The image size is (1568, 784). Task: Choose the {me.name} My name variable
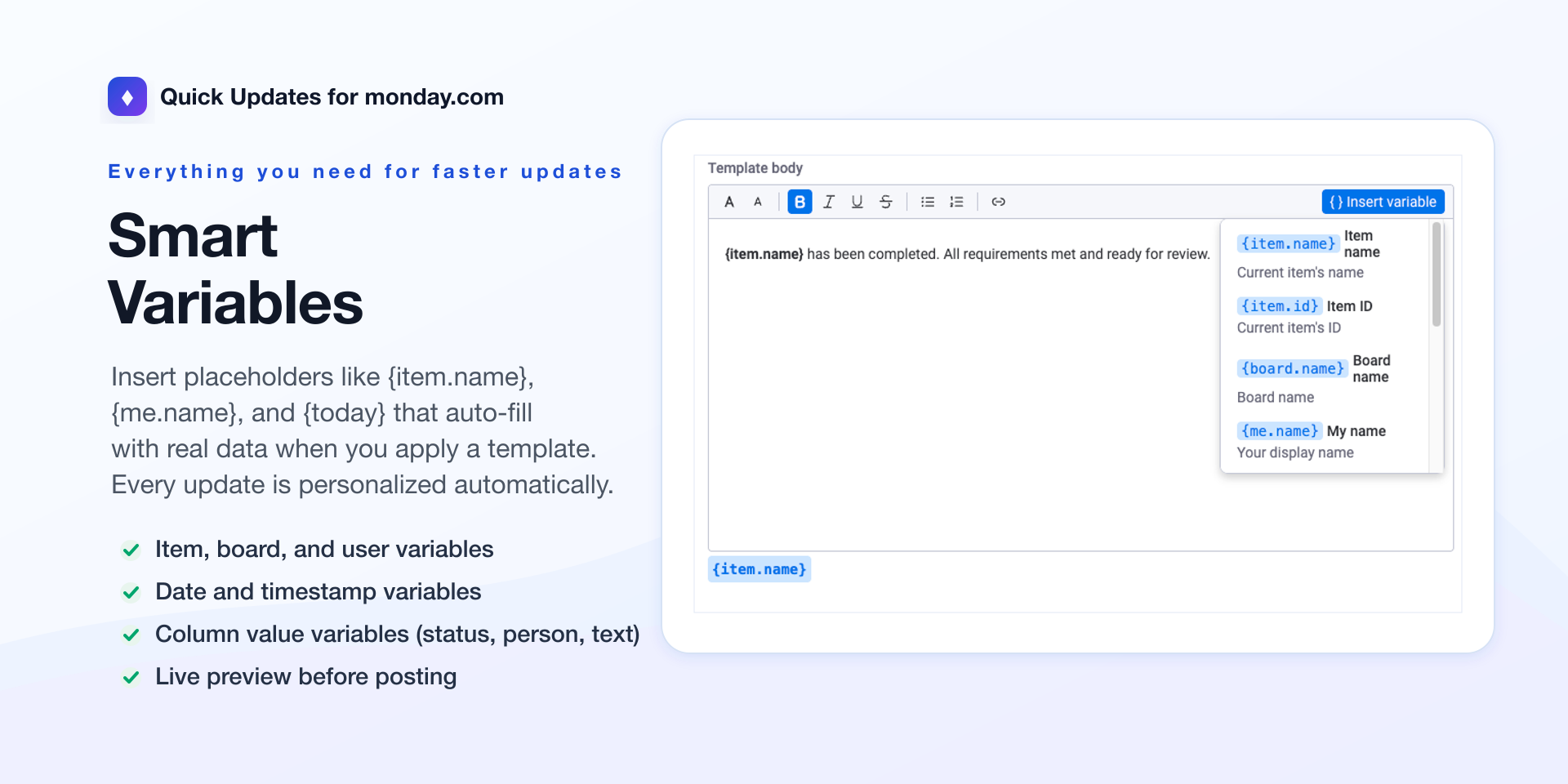point(1280,431)
